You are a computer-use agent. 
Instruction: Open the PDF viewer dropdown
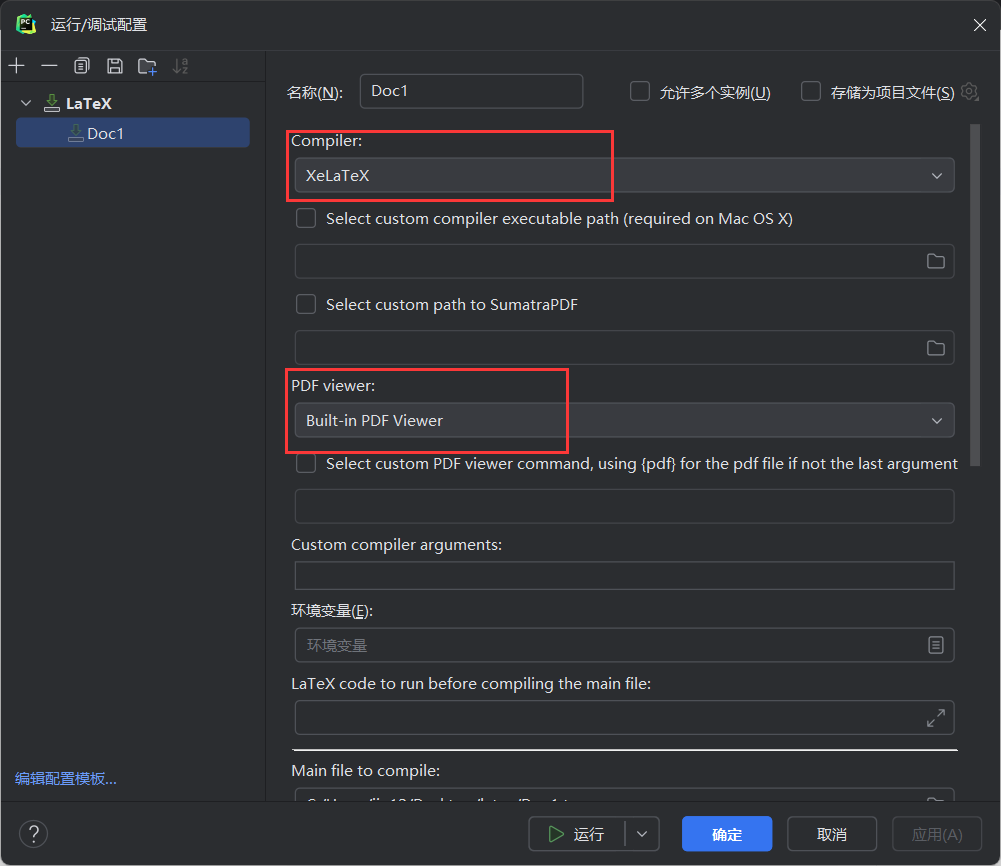tap(624, 421)
